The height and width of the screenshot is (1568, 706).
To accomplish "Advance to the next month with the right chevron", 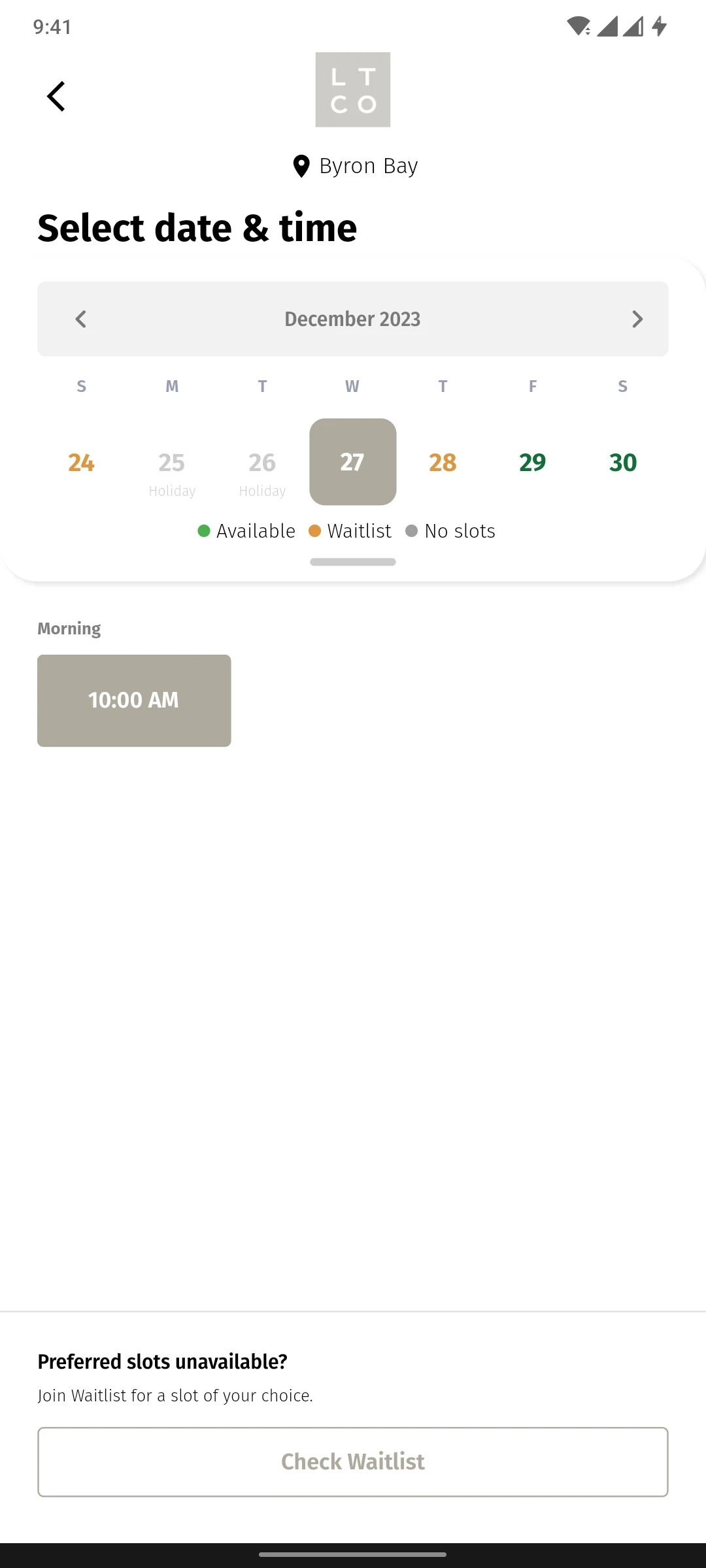I will tap(637, 319).
